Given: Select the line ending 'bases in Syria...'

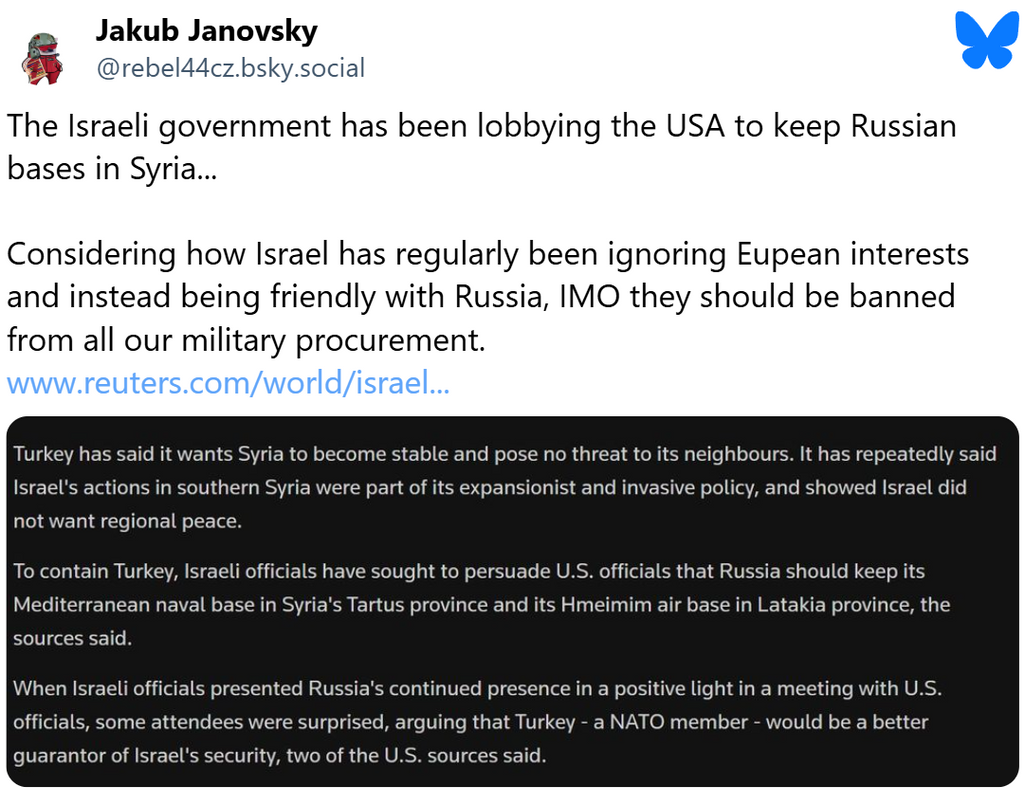Looking at the screenshot, I should pos(112,169).
